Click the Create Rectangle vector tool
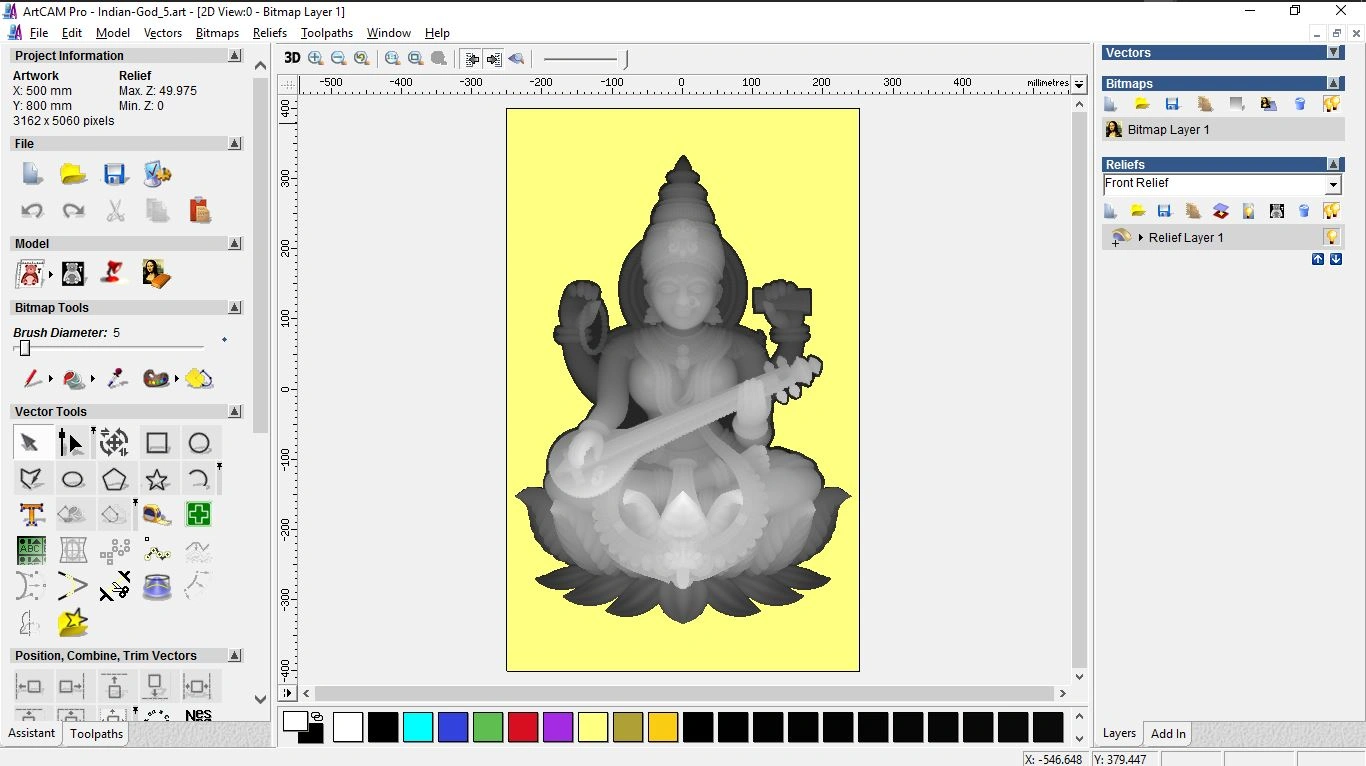 coord(157,442)
